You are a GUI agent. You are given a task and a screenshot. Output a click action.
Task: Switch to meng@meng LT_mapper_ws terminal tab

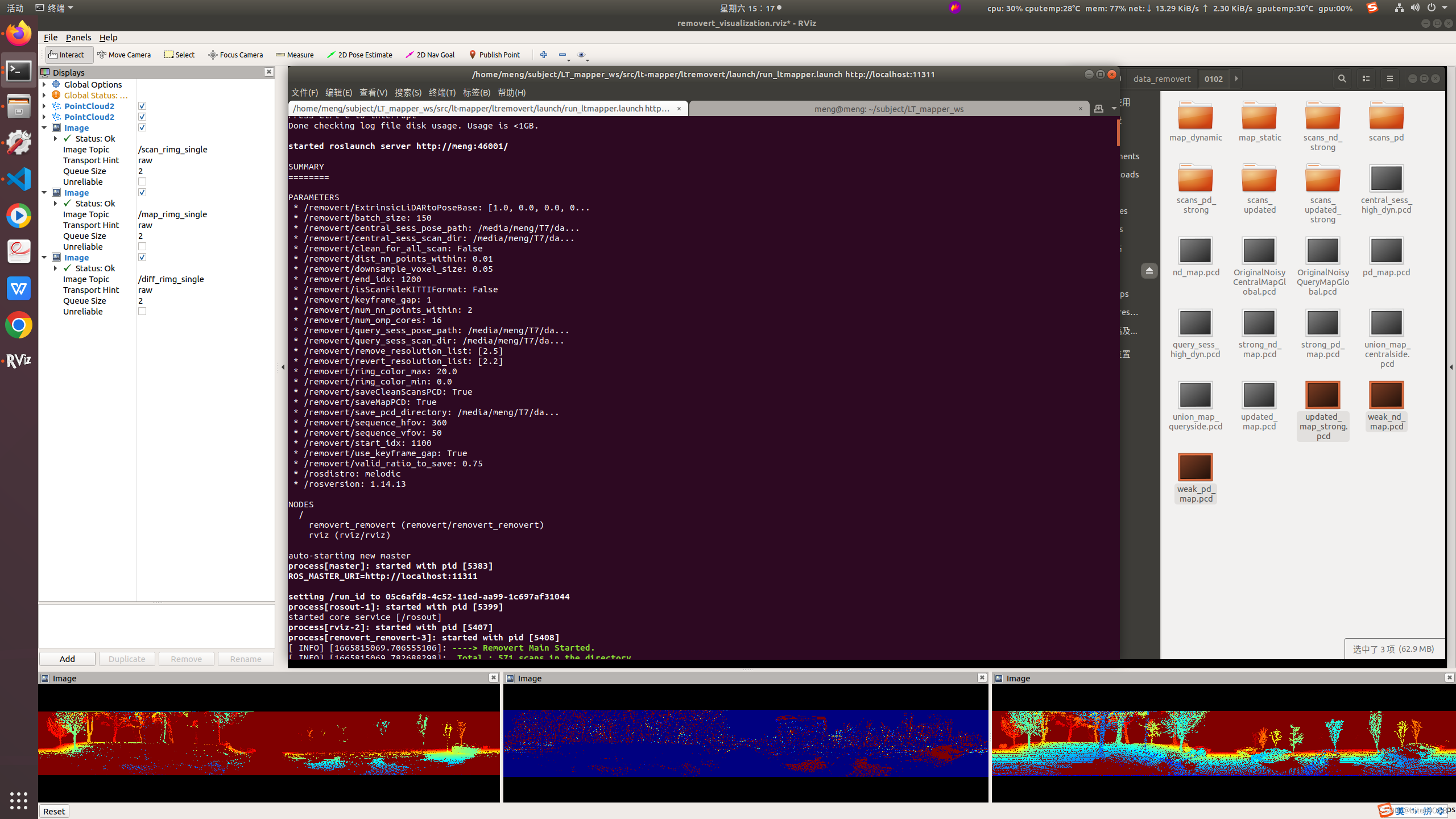click(x=888, y=109)
